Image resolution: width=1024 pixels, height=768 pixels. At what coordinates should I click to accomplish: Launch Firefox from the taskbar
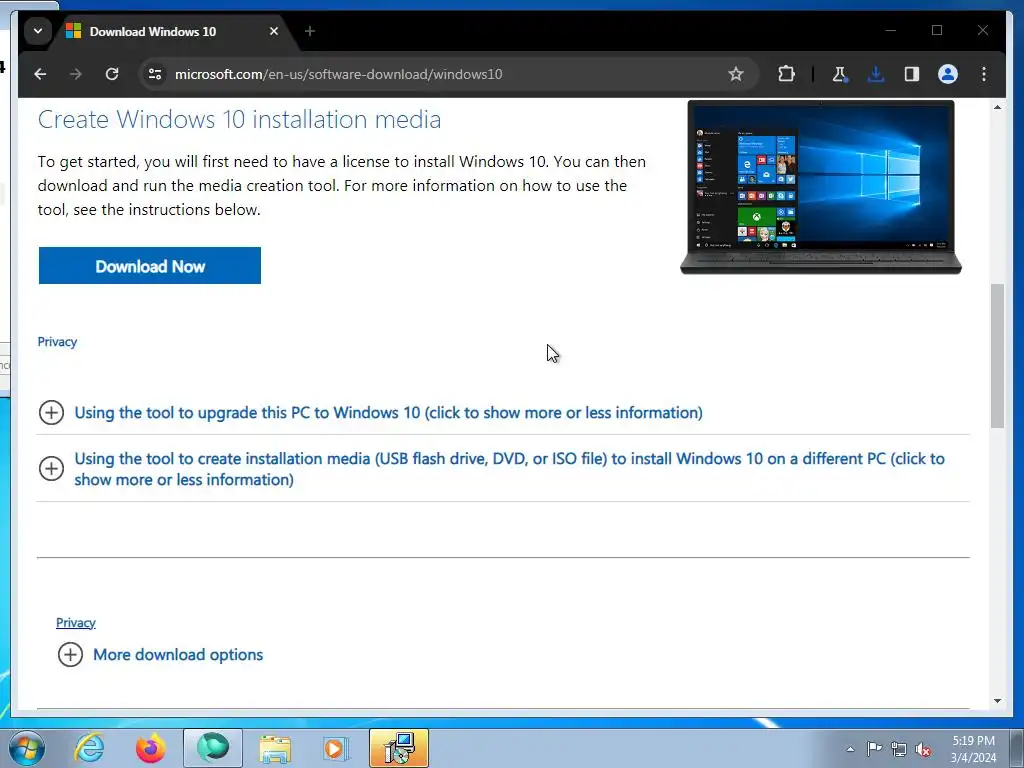(151, 748)
